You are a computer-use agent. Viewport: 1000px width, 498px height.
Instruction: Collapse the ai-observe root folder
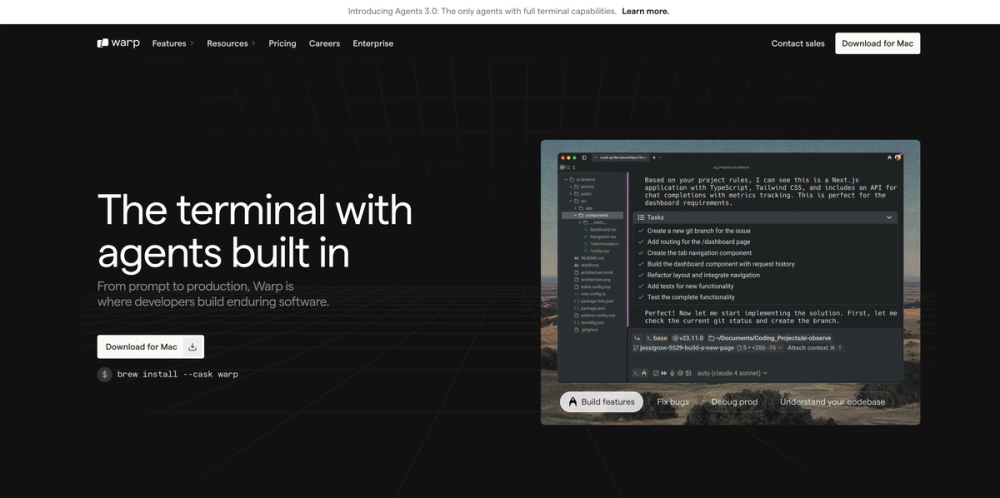566,180
